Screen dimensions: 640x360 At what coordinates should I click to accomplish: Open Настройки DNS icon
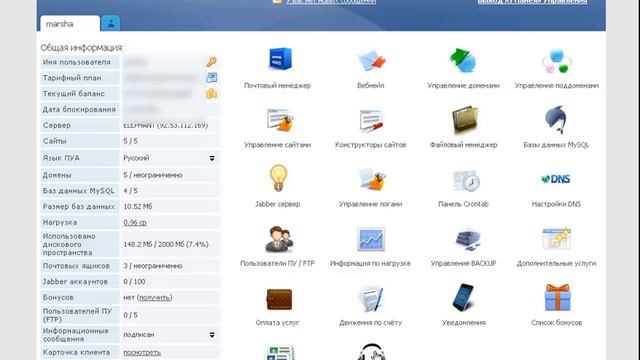[x=556, y=179]
